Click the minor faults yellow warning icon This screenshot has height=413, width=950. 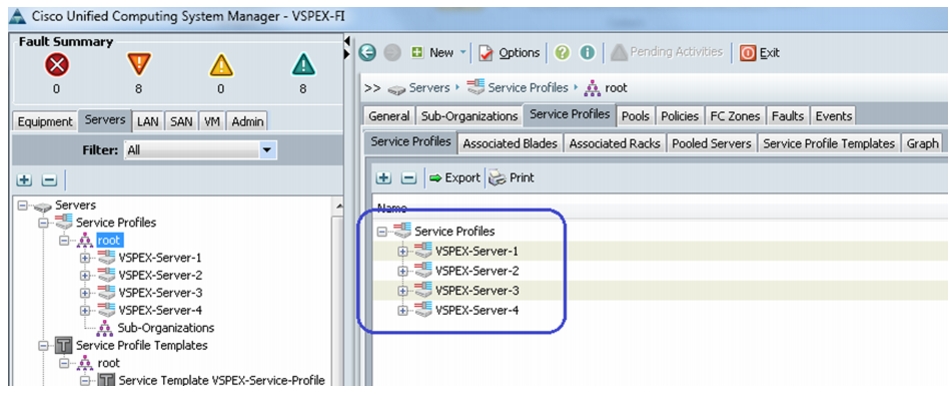[x=221, y=65]
